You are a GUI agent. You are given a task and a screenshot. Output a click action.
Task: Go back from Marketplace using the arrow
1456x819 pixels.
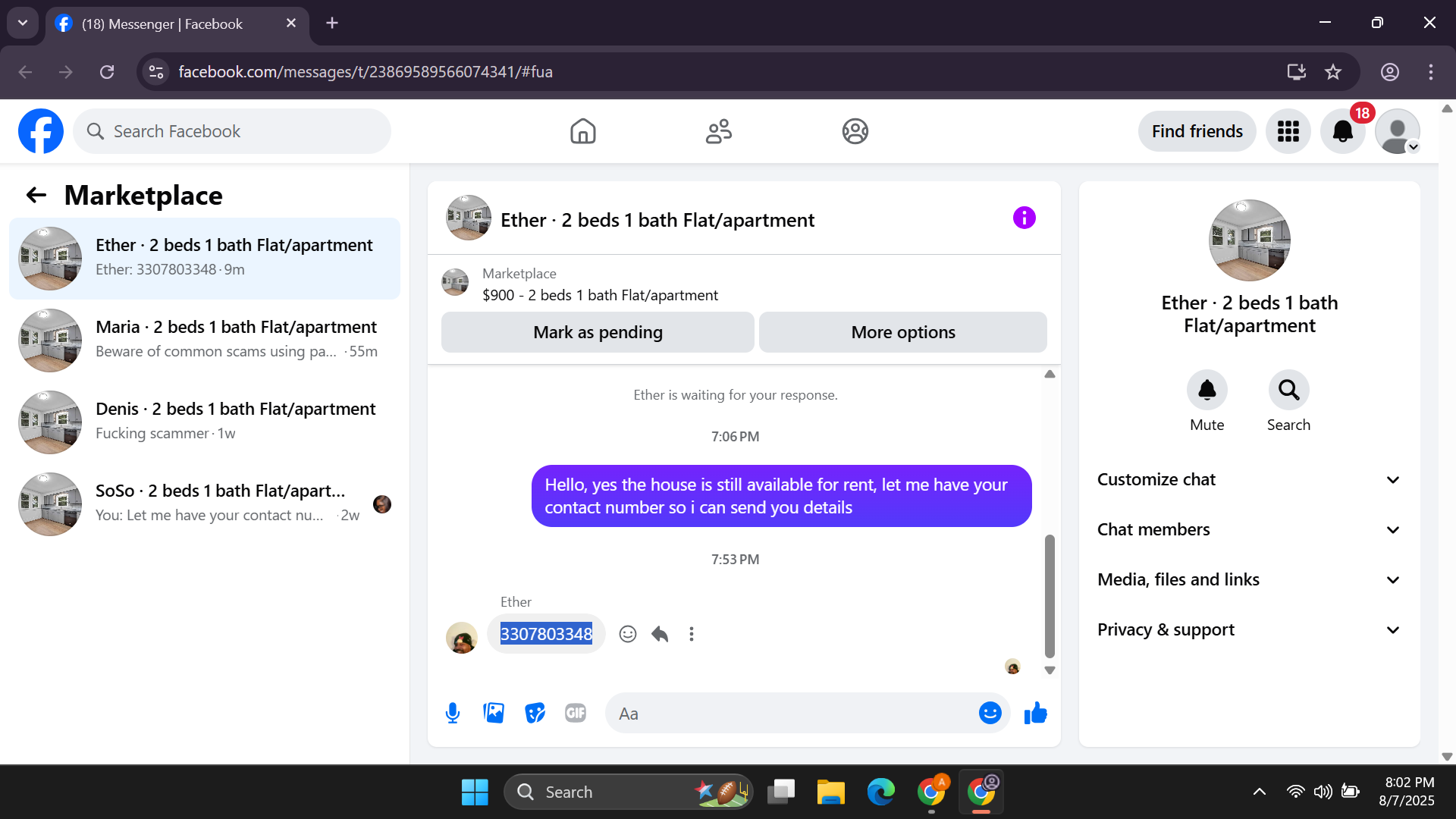pos(36,196)
